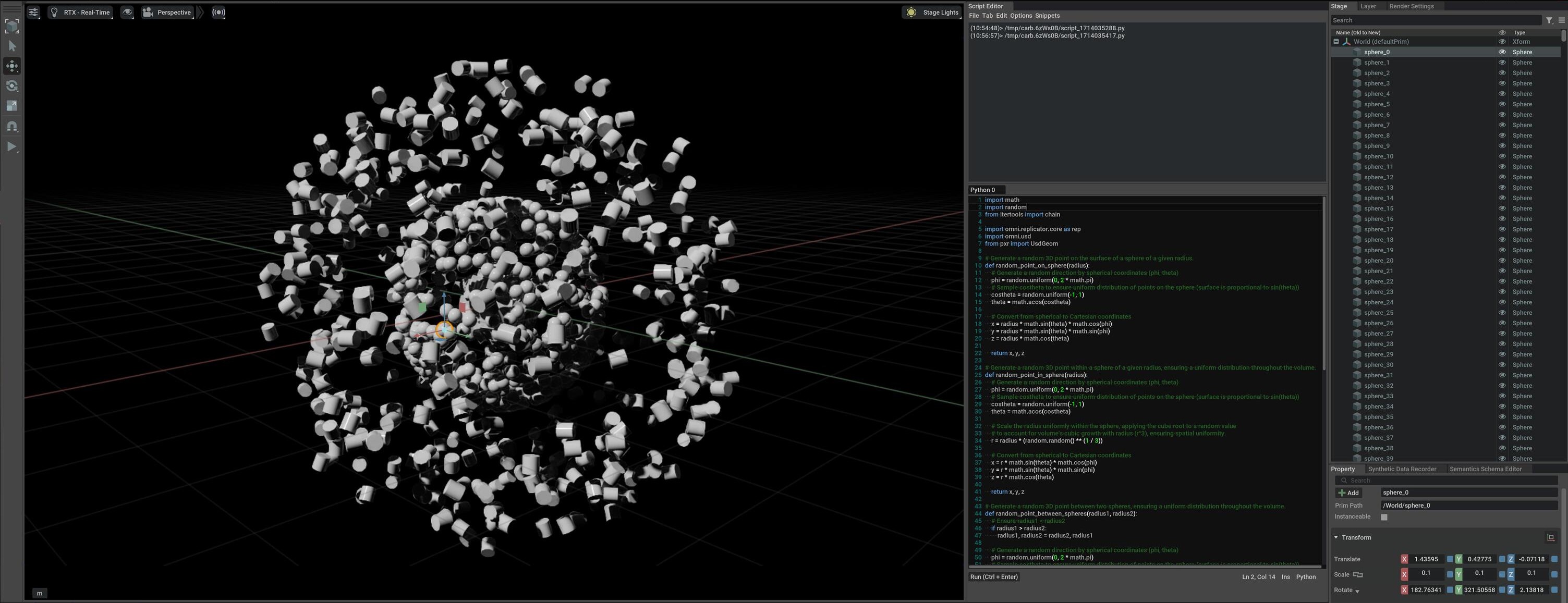Click the Add button in Property panel
The width and height of the screenshot is (1568, 603).
(x=1349, y=493)
